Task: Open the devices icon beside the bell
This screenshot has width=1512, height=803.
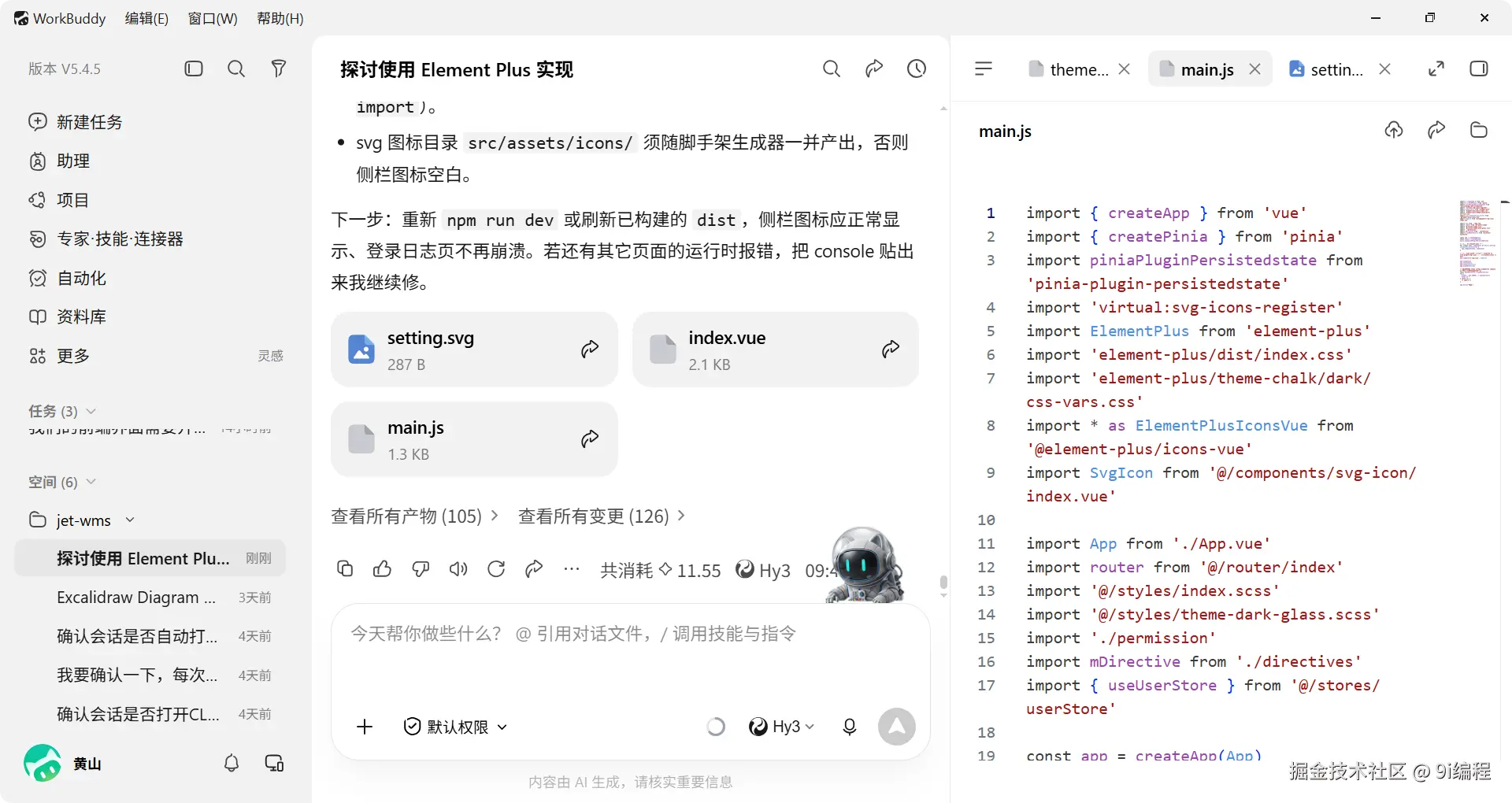Action: point(274,763)
